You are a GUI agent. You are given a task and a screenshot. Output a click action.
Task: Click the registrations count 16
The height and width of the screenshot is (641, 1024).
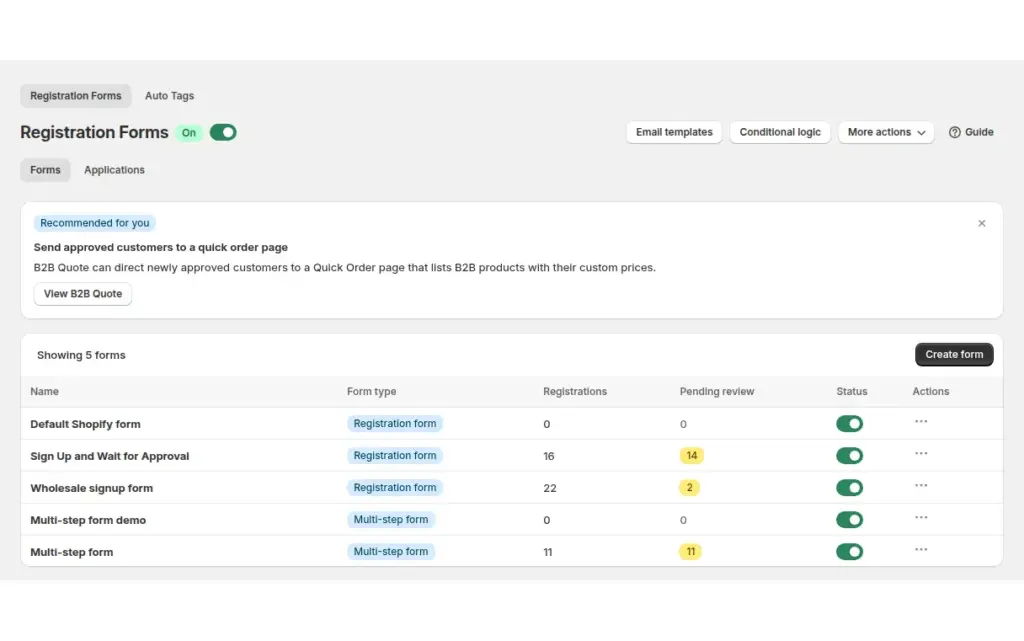(549, 456)
